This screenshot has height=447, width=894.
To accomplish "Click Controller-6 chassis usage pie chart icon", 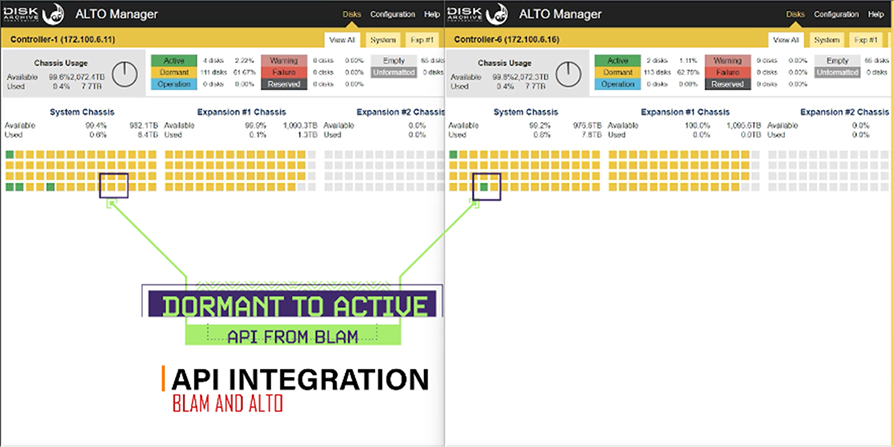I will coord(568,76).
